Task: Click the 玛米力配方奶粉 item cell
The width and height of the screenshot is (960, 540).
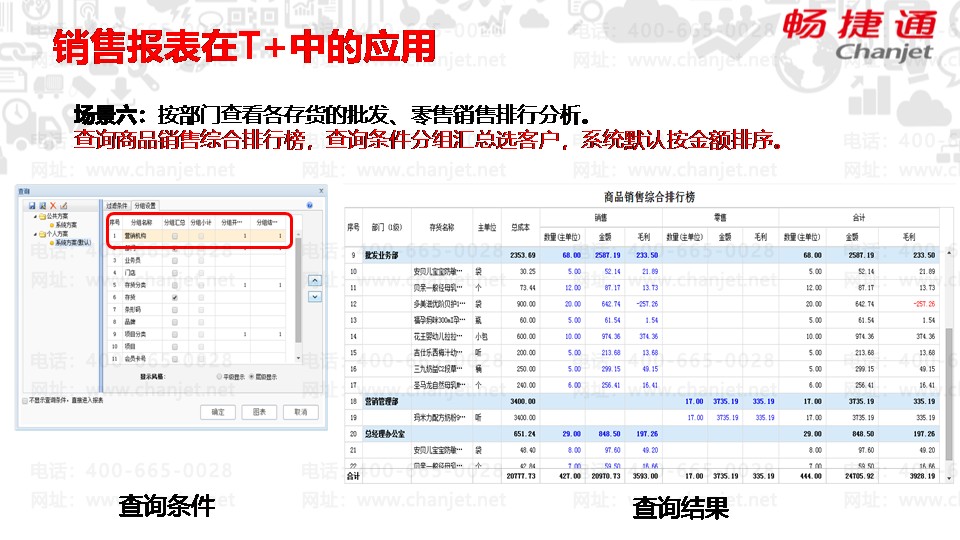Action: (x=441, y=418)
